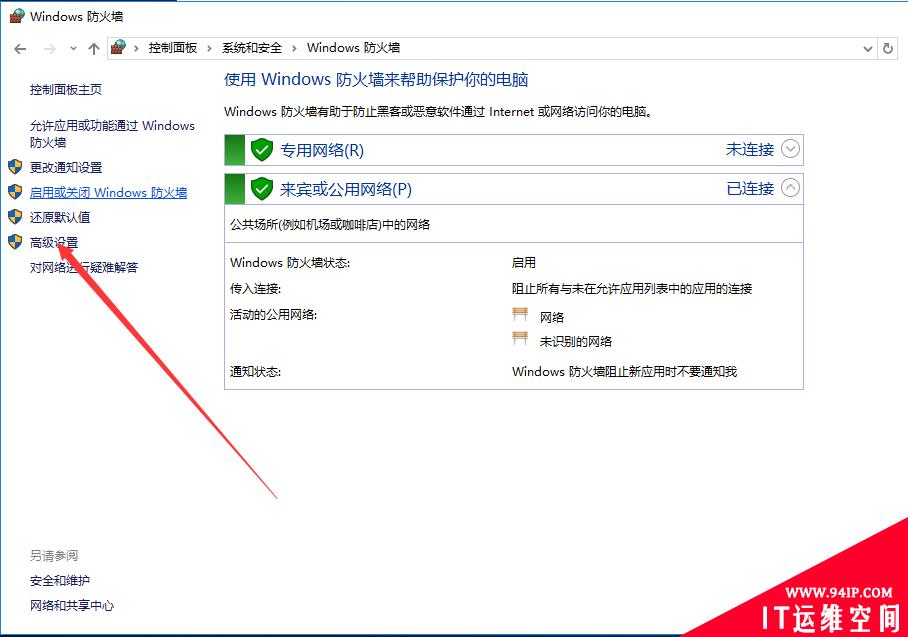The image size is (908, 637).
Task: Select the Windows 防火墙 breadcrumb
Action: (353, 47)
